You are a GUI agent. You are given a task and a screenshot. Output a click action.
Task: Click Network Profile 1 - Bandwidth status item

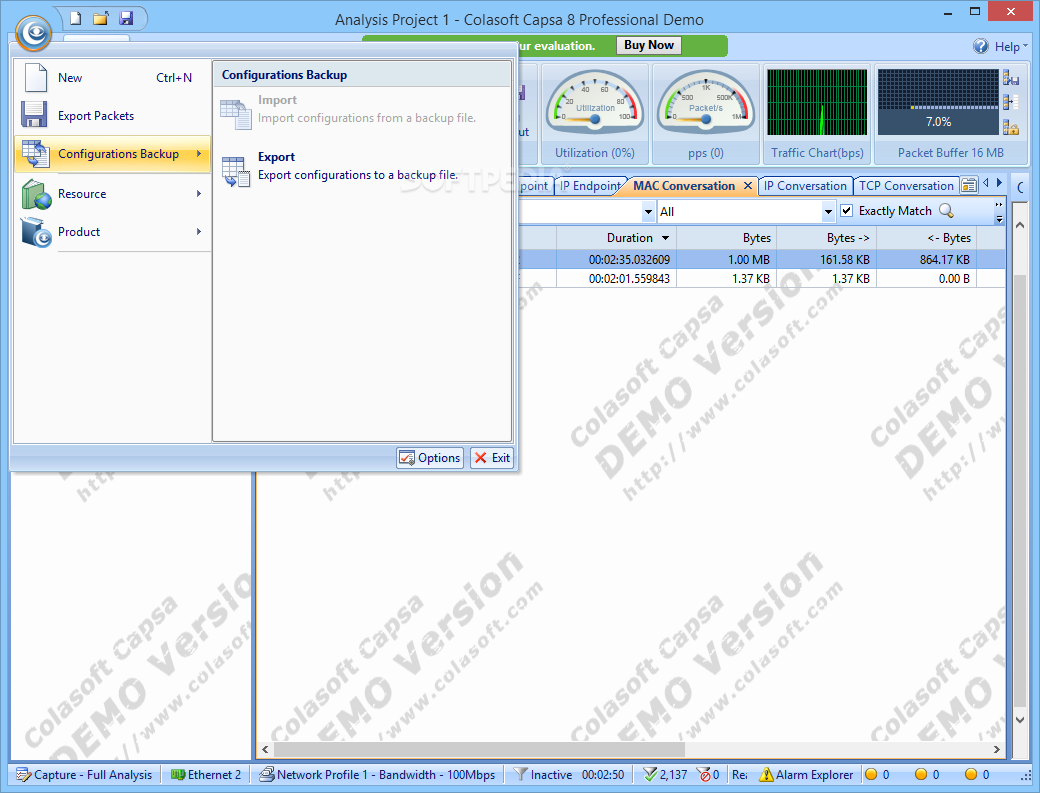click(x=377, y=774)
